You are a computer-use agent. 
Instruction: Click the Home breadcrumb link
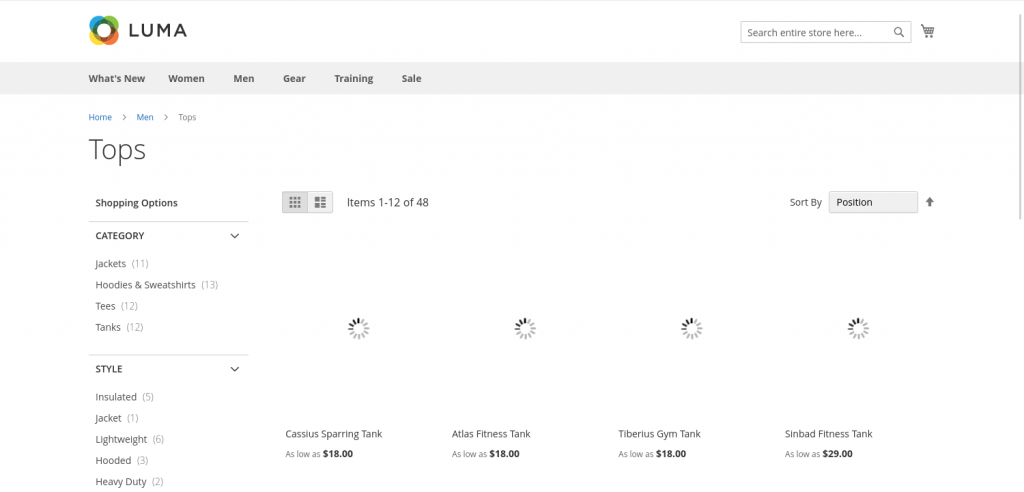pyautogui.click(x=100, y=117)
